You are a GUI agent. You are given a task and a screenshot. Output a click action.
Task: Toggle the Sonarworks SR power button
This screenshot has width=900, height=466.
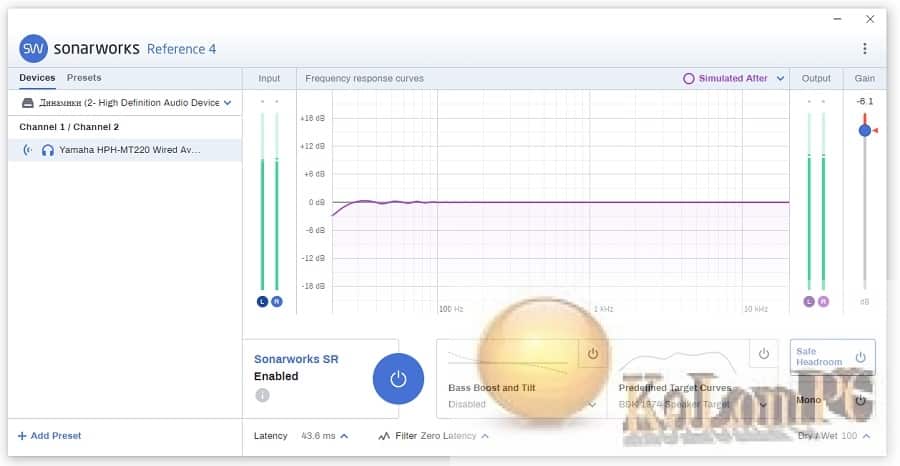[x=398, y=379]
